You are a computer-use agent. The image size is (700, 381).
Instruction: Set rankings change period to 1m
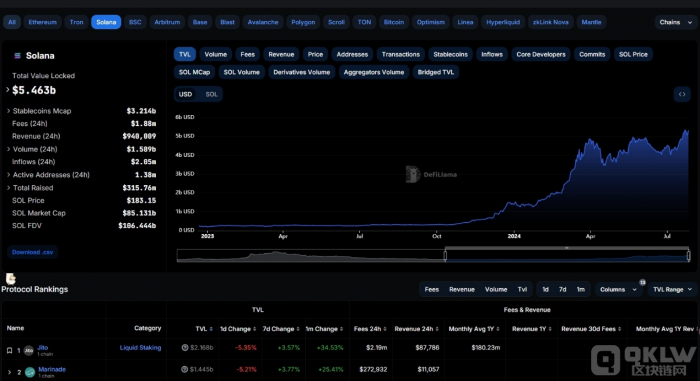click(580, 289)
